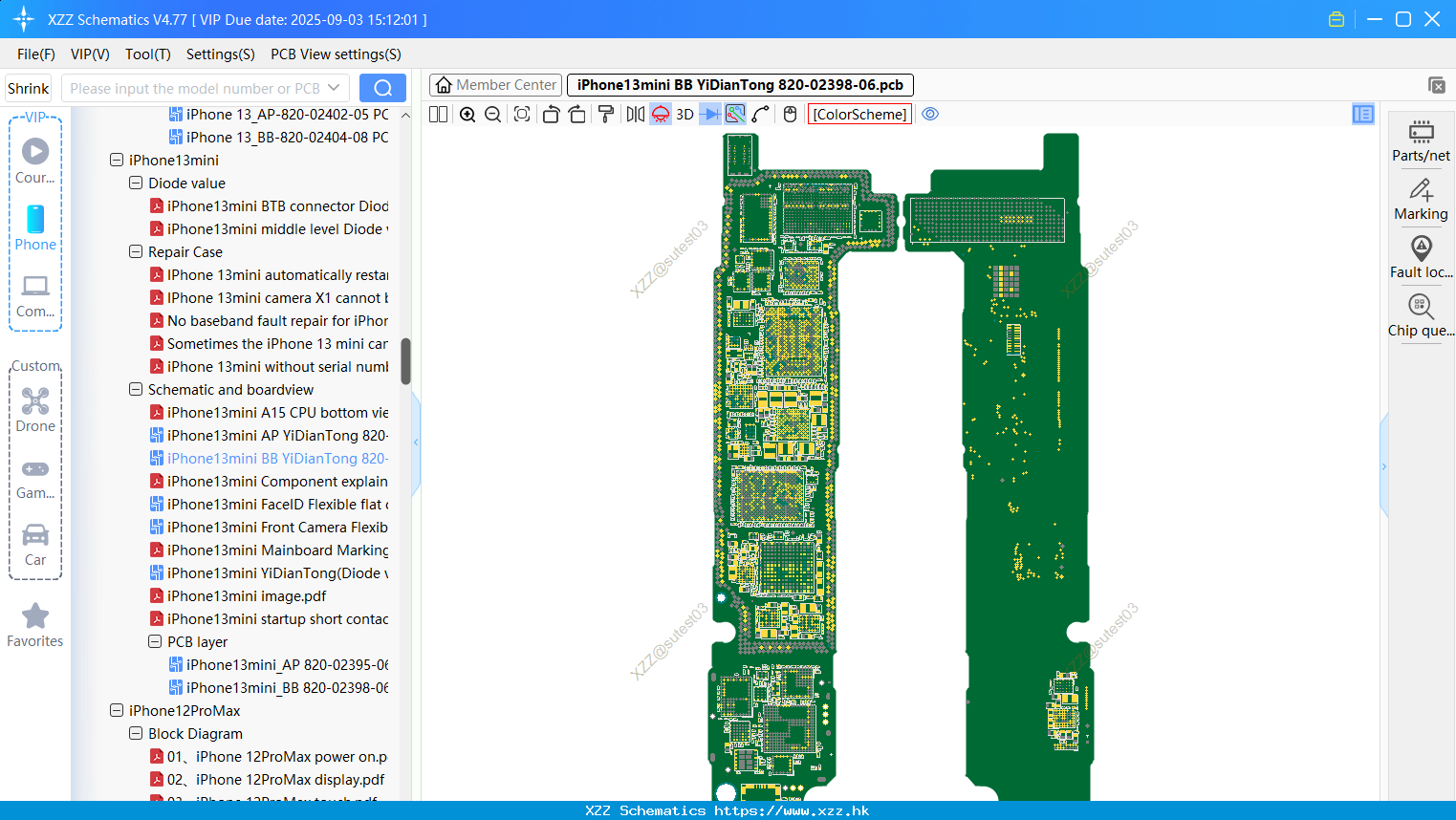Open the Parts/net panel
The height and width of the screenshot is (820, 1456).
pyautogui.click(x=1421, y=140)
